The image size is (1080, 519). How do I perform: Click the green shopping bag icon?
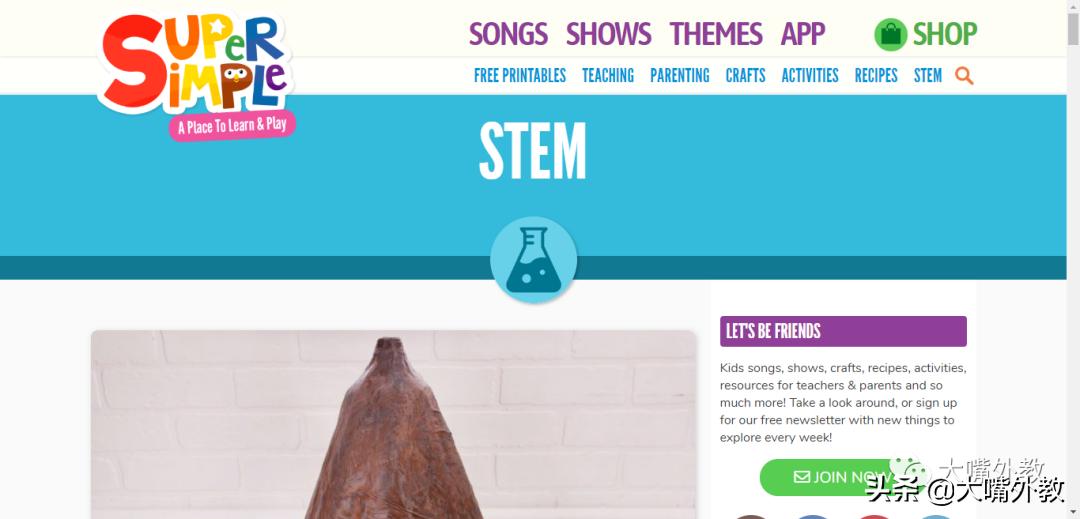(x=891, y=34)
